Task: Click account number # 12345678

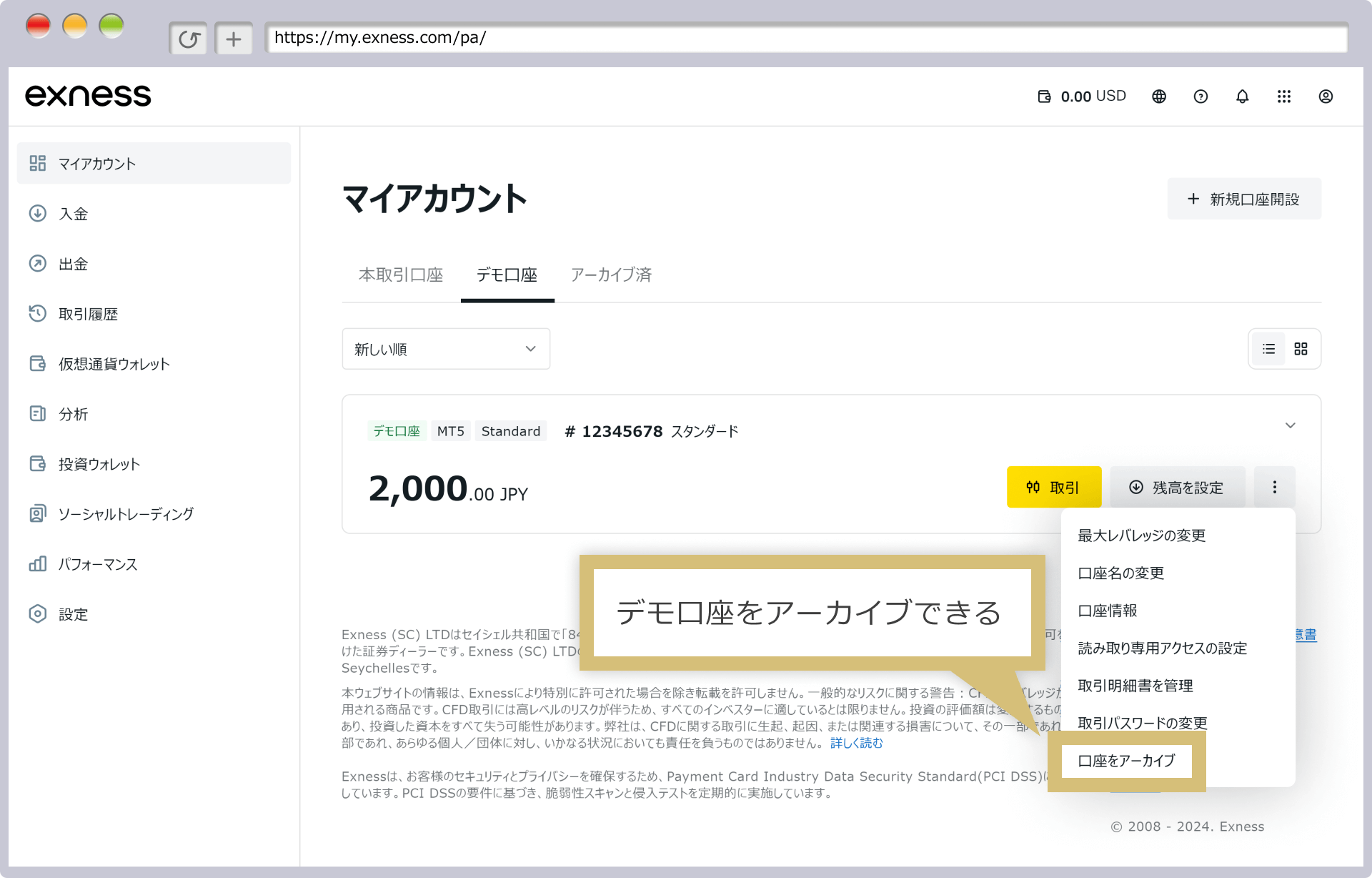Action: [x=614, y=431]
